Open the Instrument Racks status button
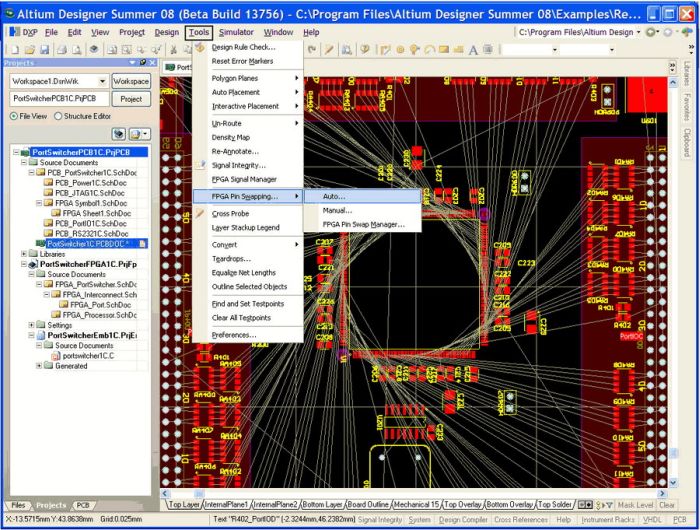700x530 pixels. coord(608,520)
